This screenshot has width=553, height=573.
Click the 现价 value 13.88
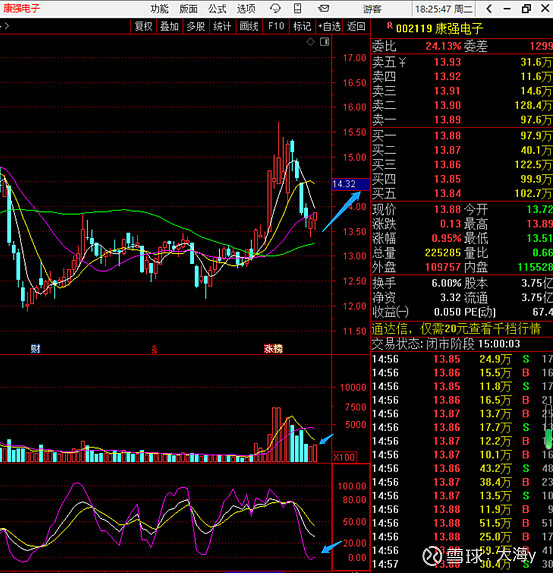(x=447, y=209)
